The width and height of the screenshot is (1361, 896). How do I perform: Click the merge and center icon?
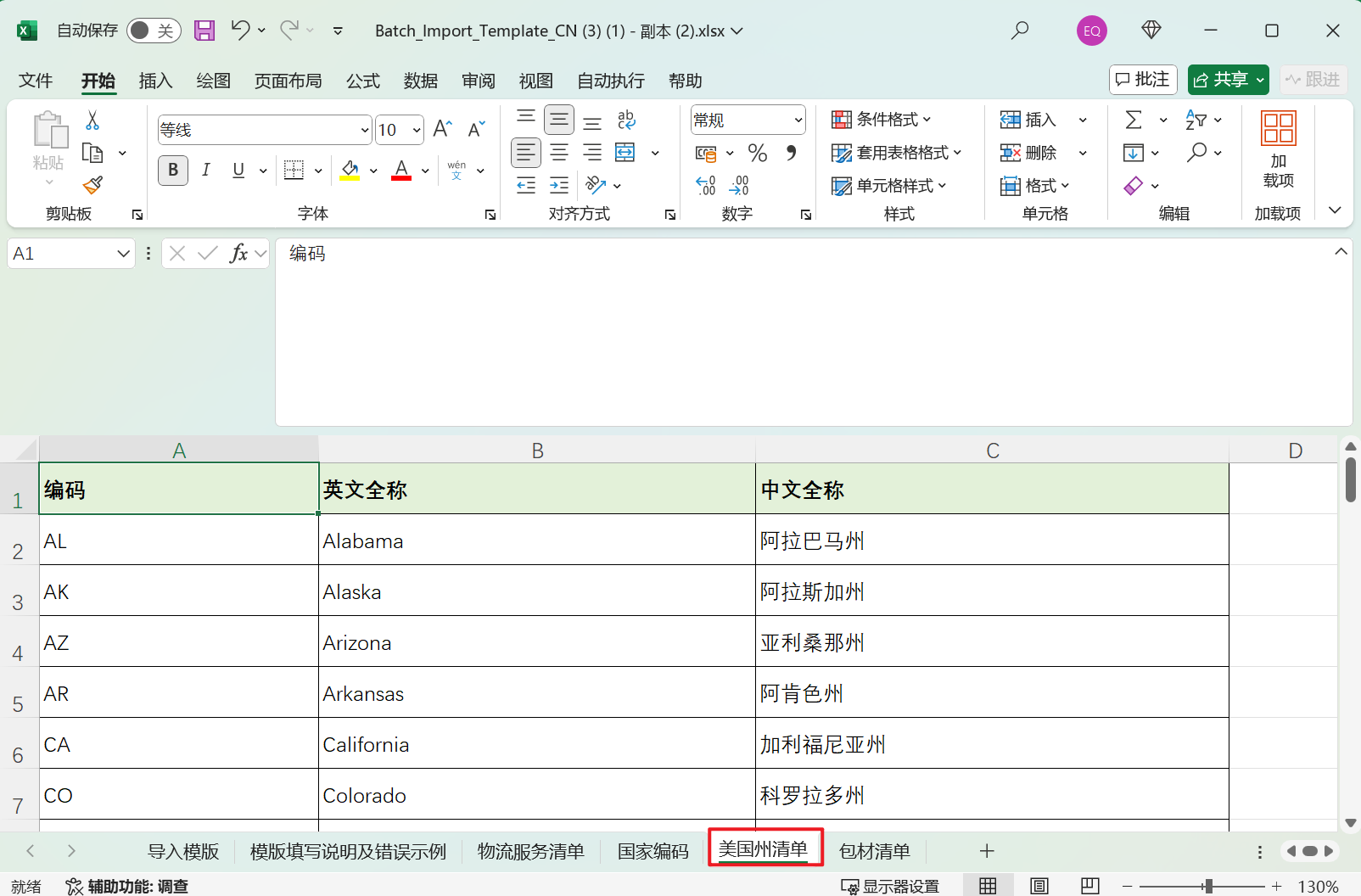pyautogui.click(x=625, y=153)
